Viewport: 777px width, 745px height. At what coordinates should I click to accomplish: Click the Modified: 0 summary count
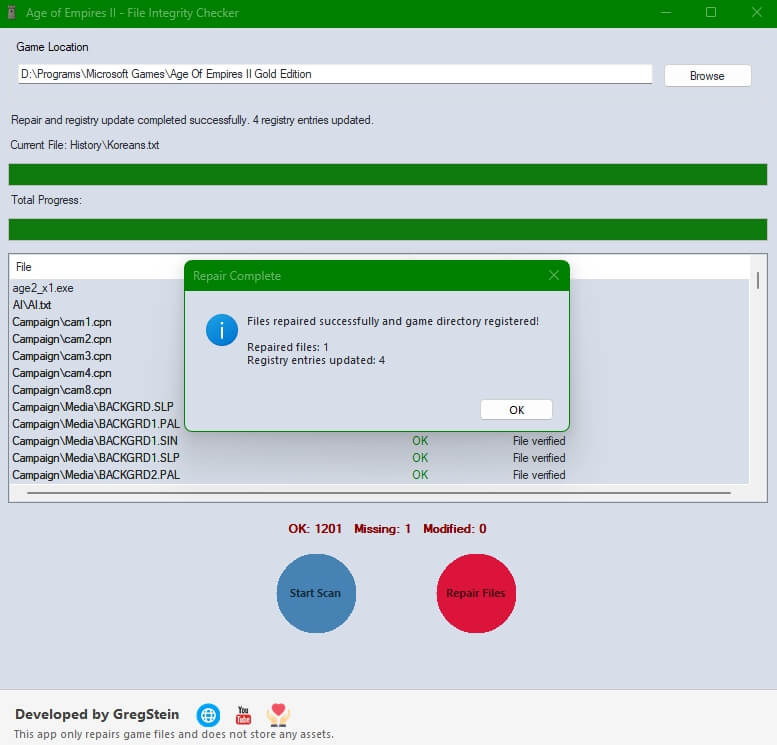[454, 529]
